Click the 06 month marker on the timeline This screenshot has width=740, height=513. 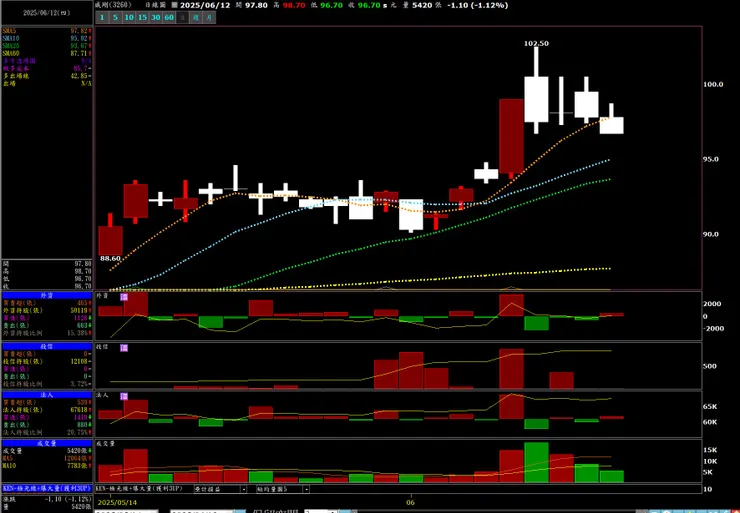point(411,502)
